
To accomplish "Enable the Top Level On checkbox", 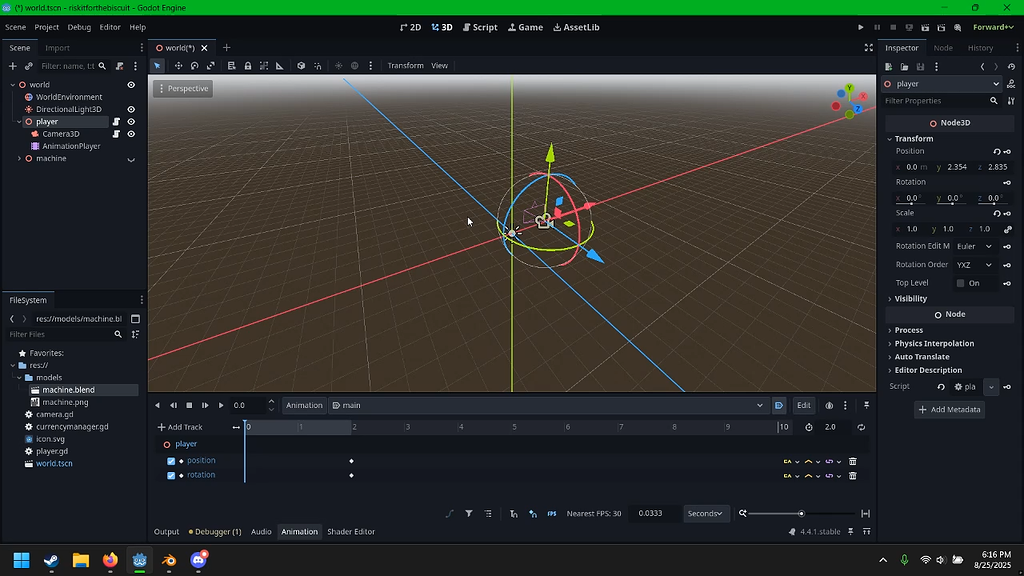I will [960, 283].
